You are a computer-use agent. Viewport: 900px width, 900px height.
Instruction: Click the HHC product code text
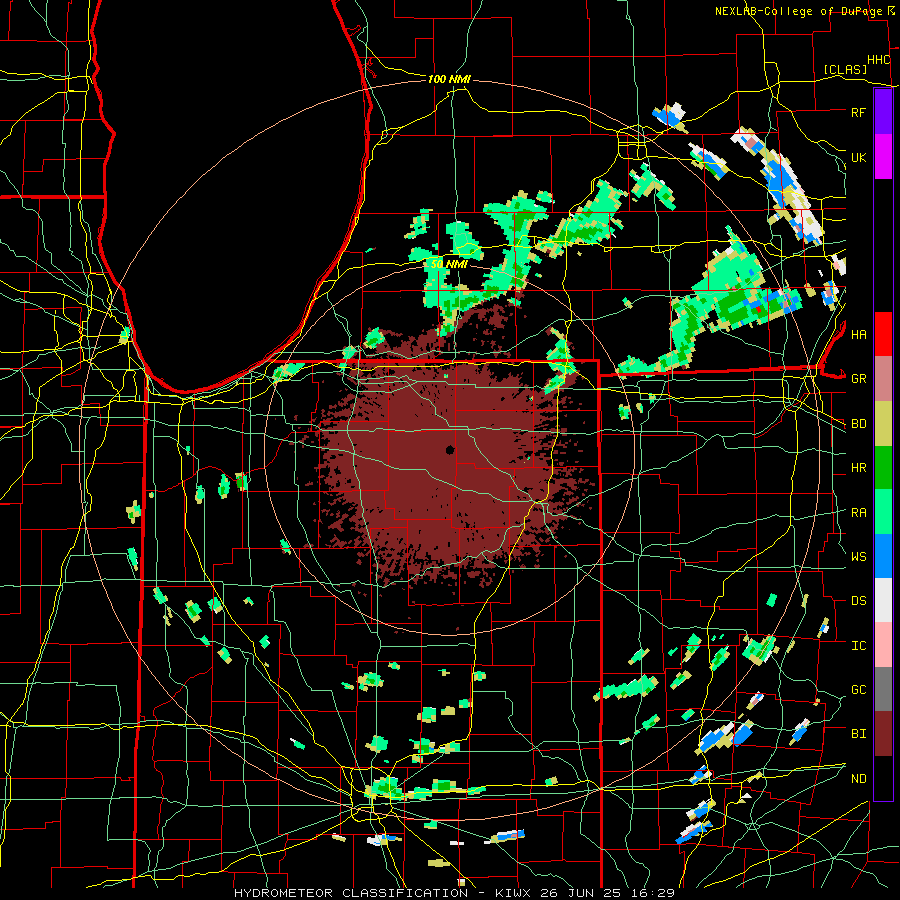click(878, 60)
